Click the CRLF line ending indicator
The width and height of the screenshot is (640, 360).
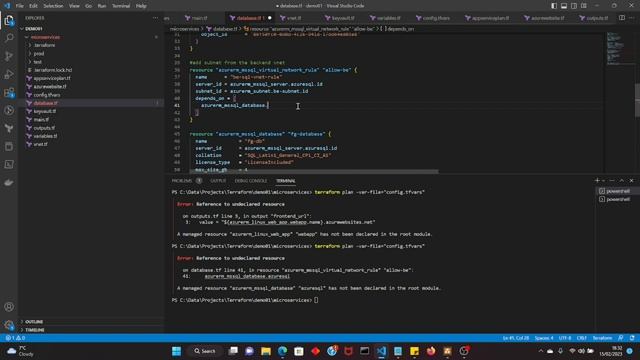(x=582, y=338)
